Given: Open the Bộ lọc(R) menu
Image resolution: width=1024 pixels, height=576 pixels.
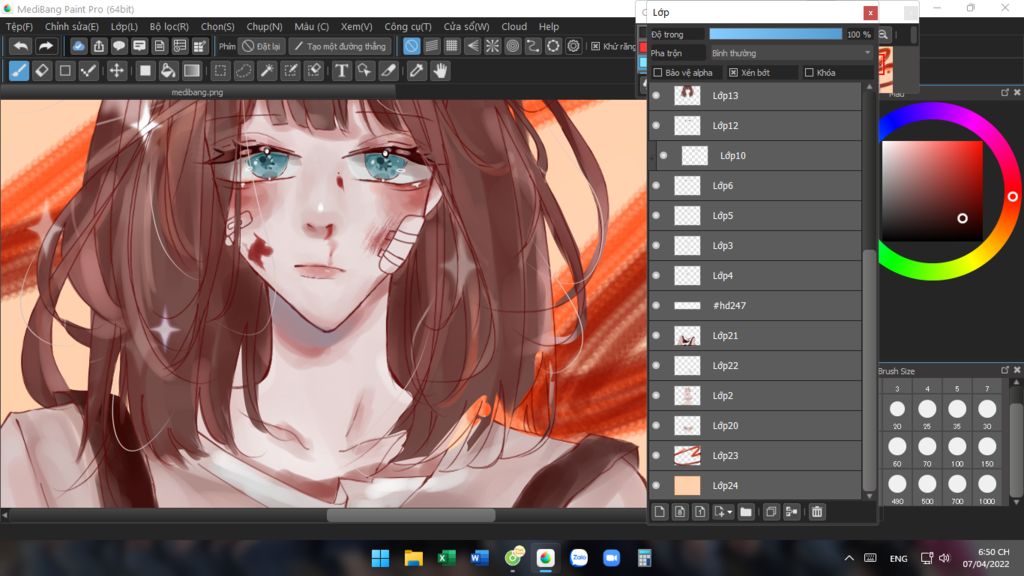Looking at the screenshot, I should [x=169, y=27].
